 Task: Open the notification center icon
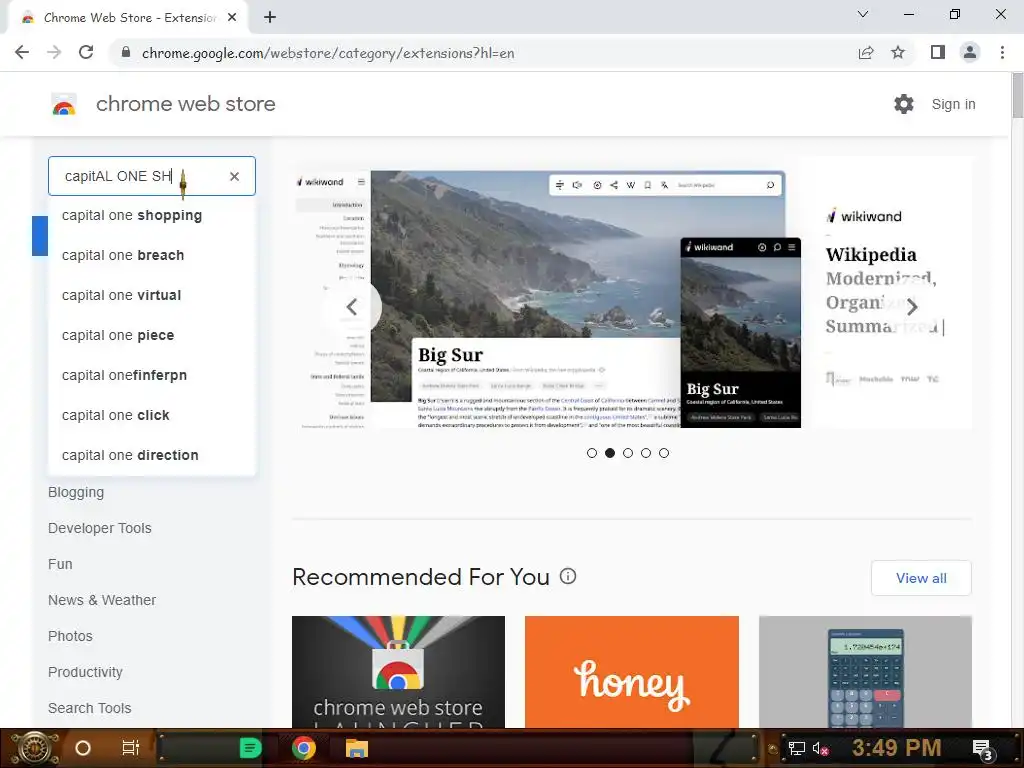coord(983,749)
